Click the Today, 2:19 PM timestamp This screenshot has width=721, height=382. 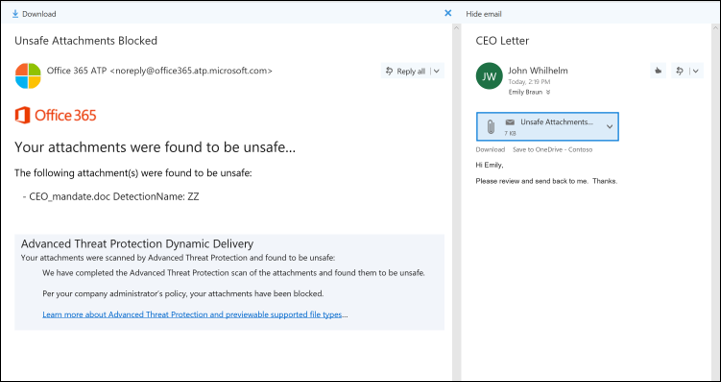529,82
